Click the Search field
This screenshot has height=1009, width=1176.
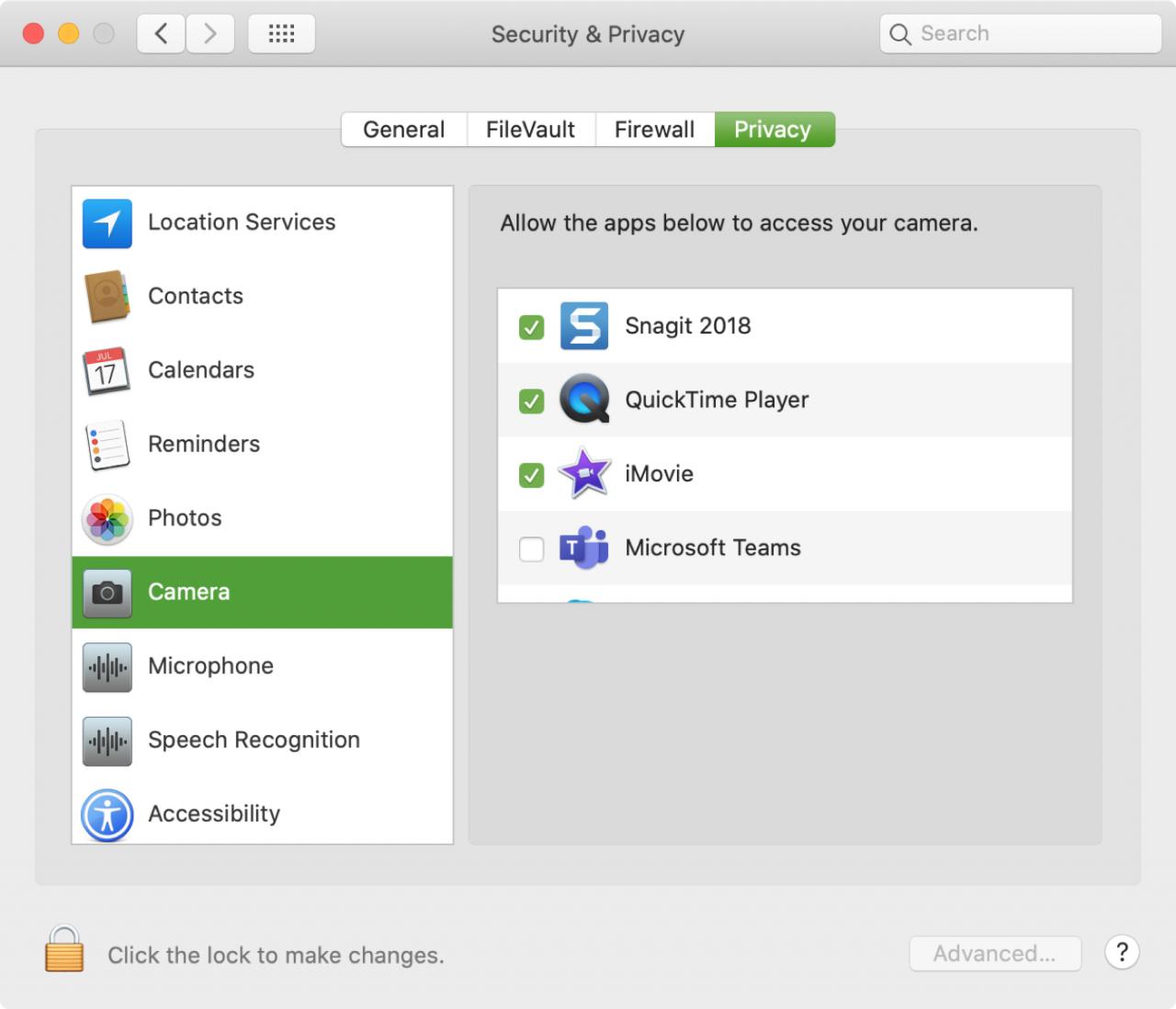[1021, 34]
